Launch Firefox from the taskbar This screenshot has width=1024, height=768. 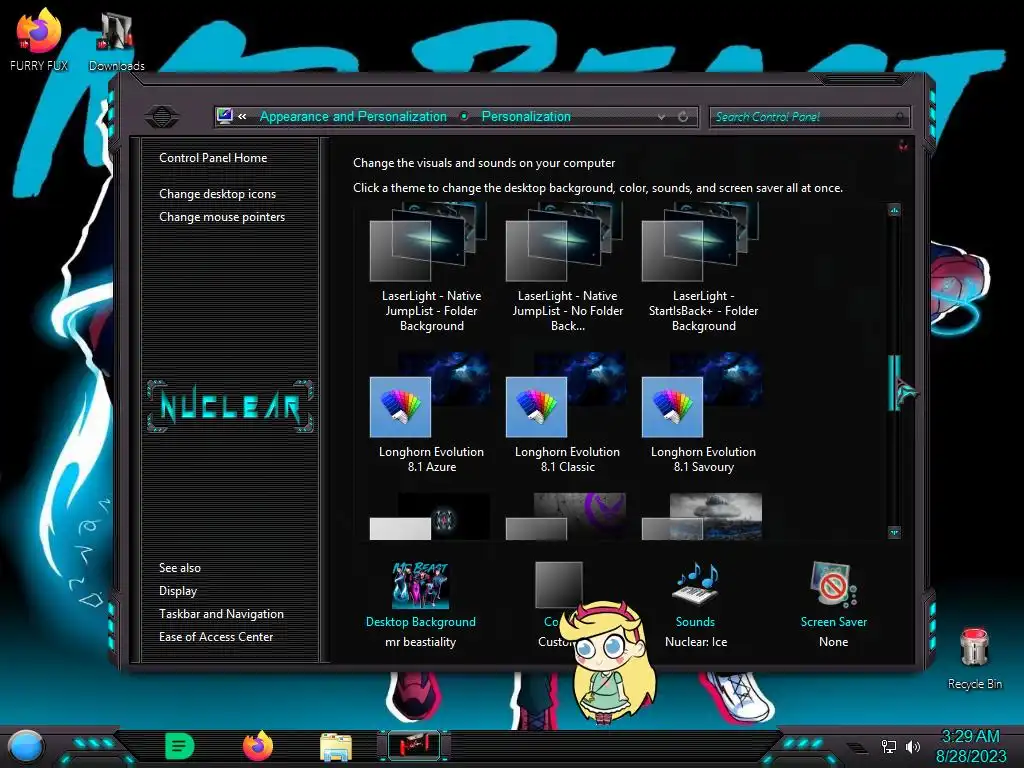pyautogui.click(x=258, y=746)
